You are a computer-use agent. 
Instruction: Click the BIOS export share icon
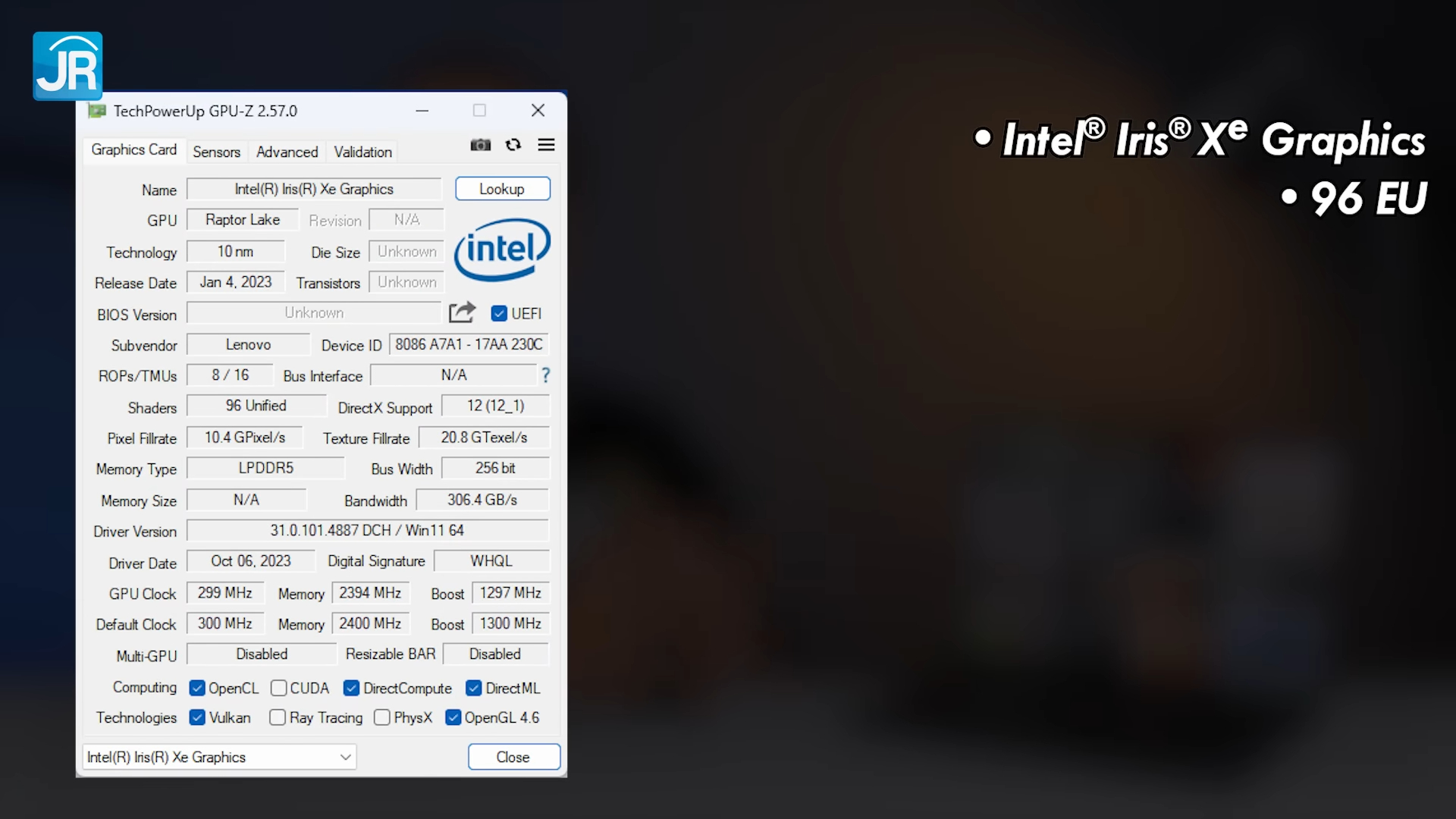click(462, 312)
